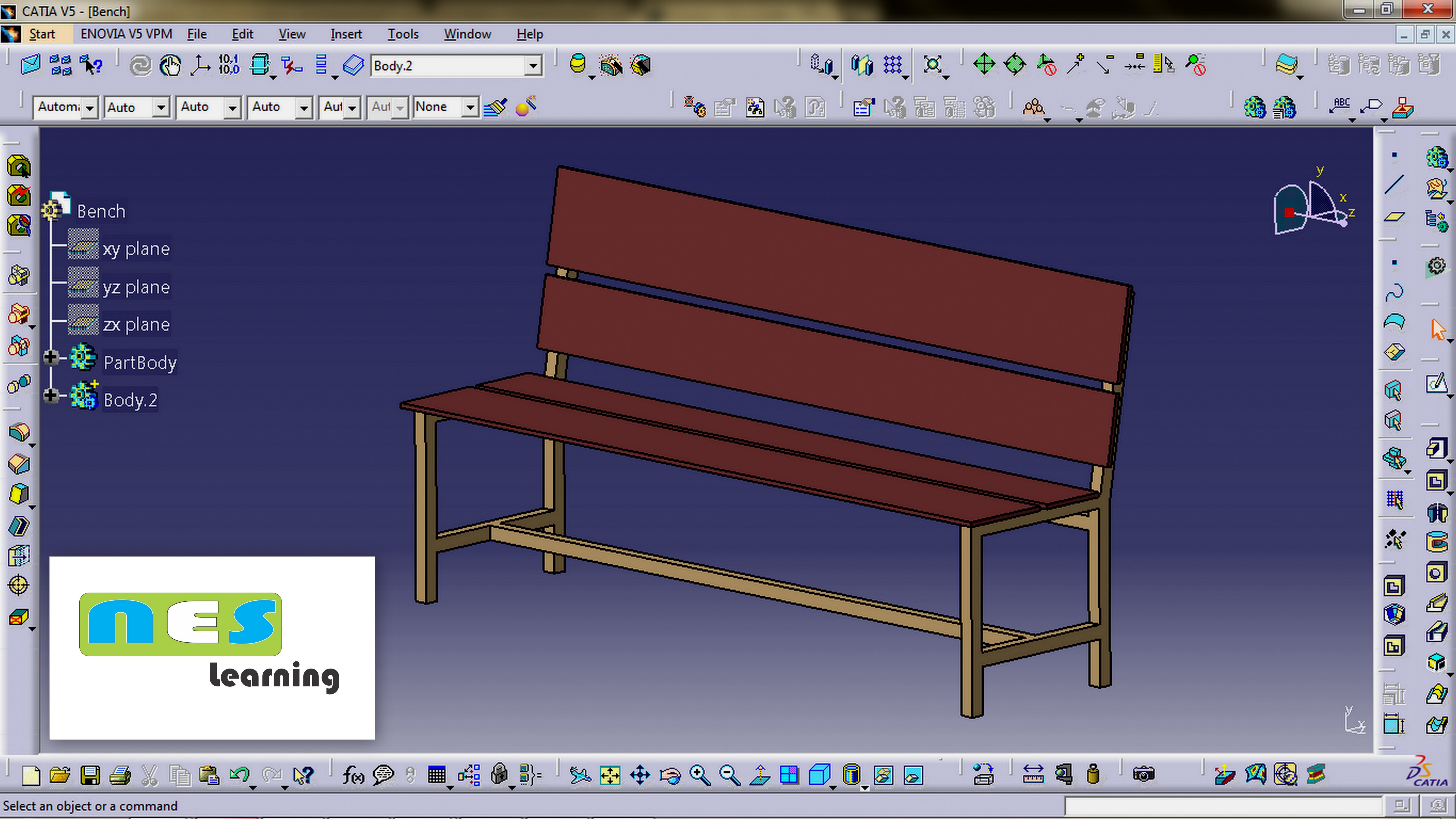Click the Fit All In icon
The width and height of the screenshot is (1456, 819).
610,775
